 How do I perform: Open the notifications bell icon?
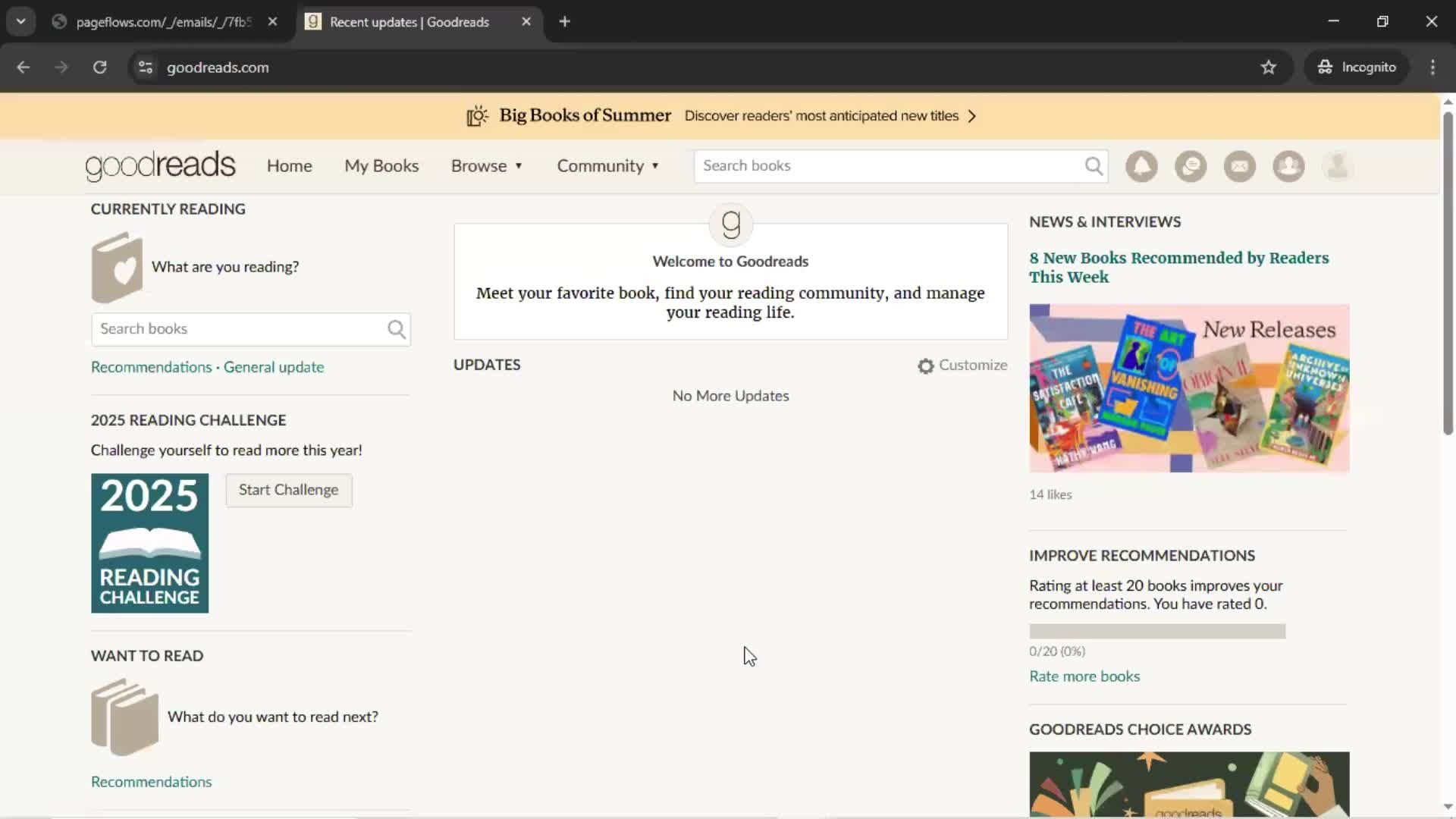coord(1141,166)
